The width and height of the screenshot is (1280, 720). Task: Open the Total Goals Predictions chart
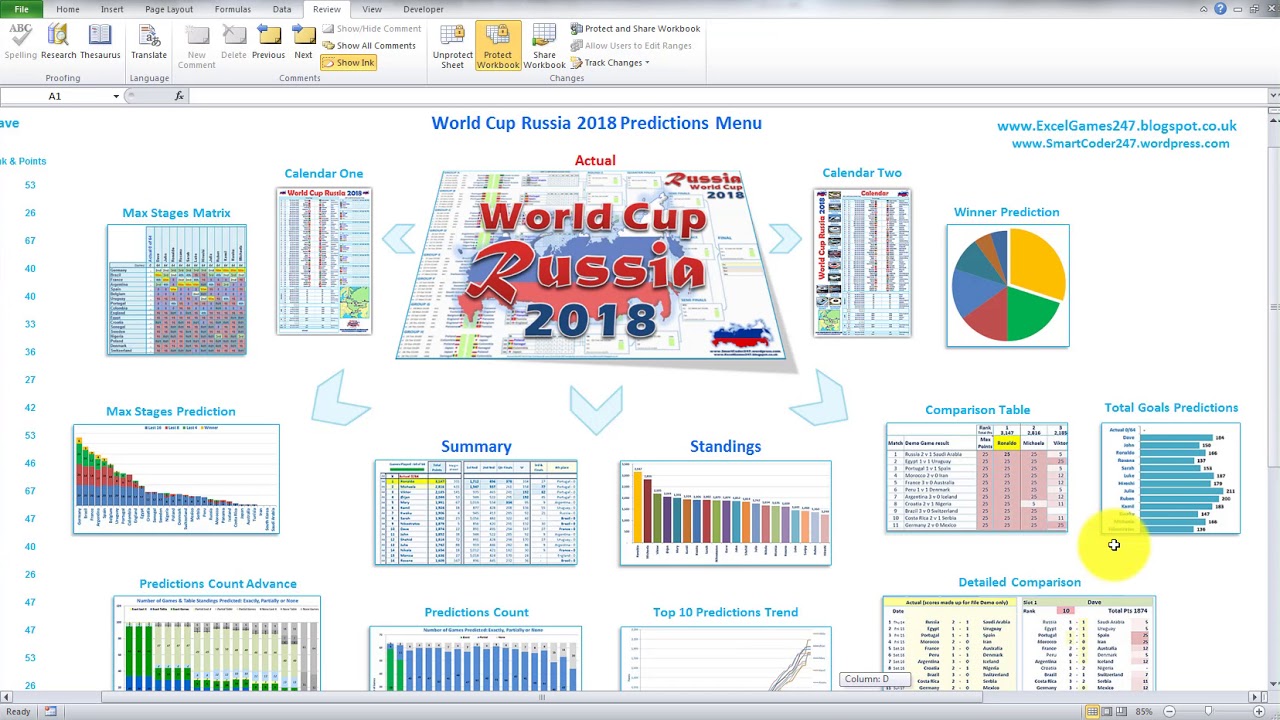[1171, 478]
